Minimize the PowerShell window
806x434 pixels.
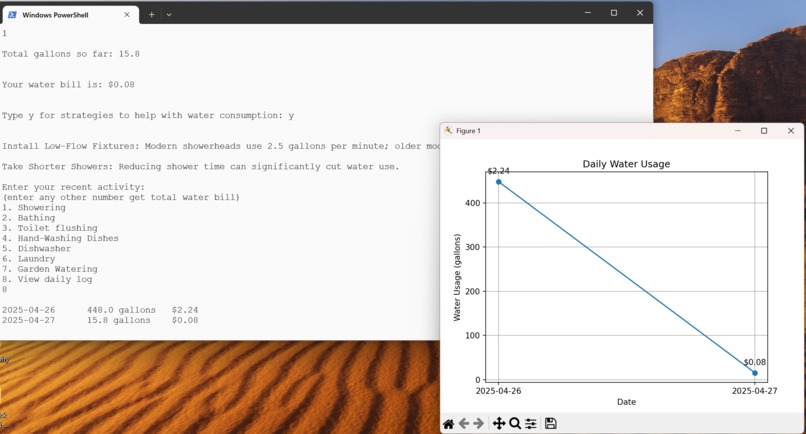[588, 13]
